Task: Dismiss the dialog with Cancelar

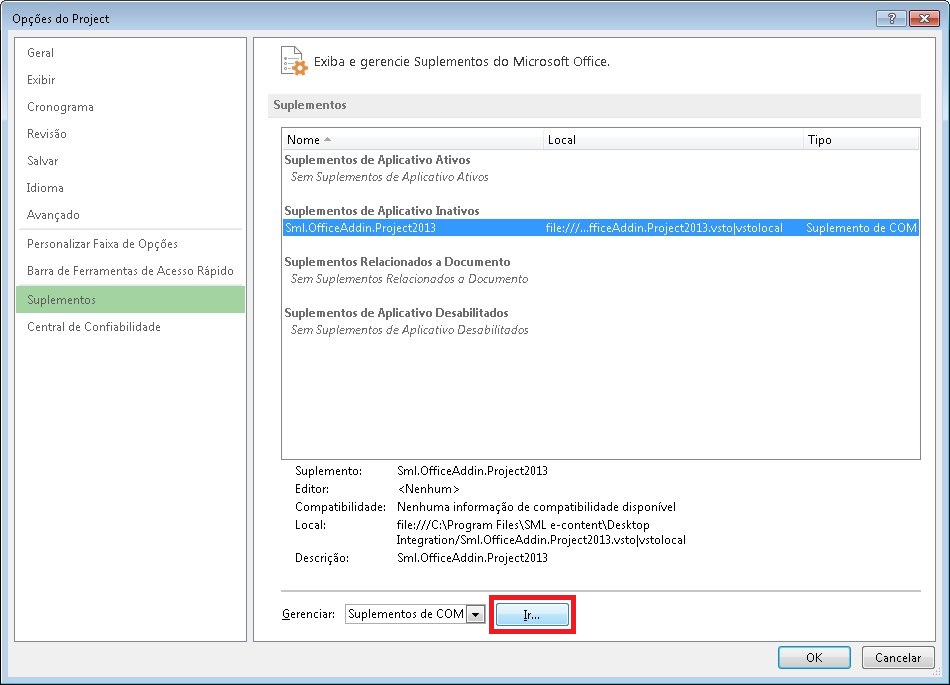Action: pyautogui.click(x=897, y=657)
